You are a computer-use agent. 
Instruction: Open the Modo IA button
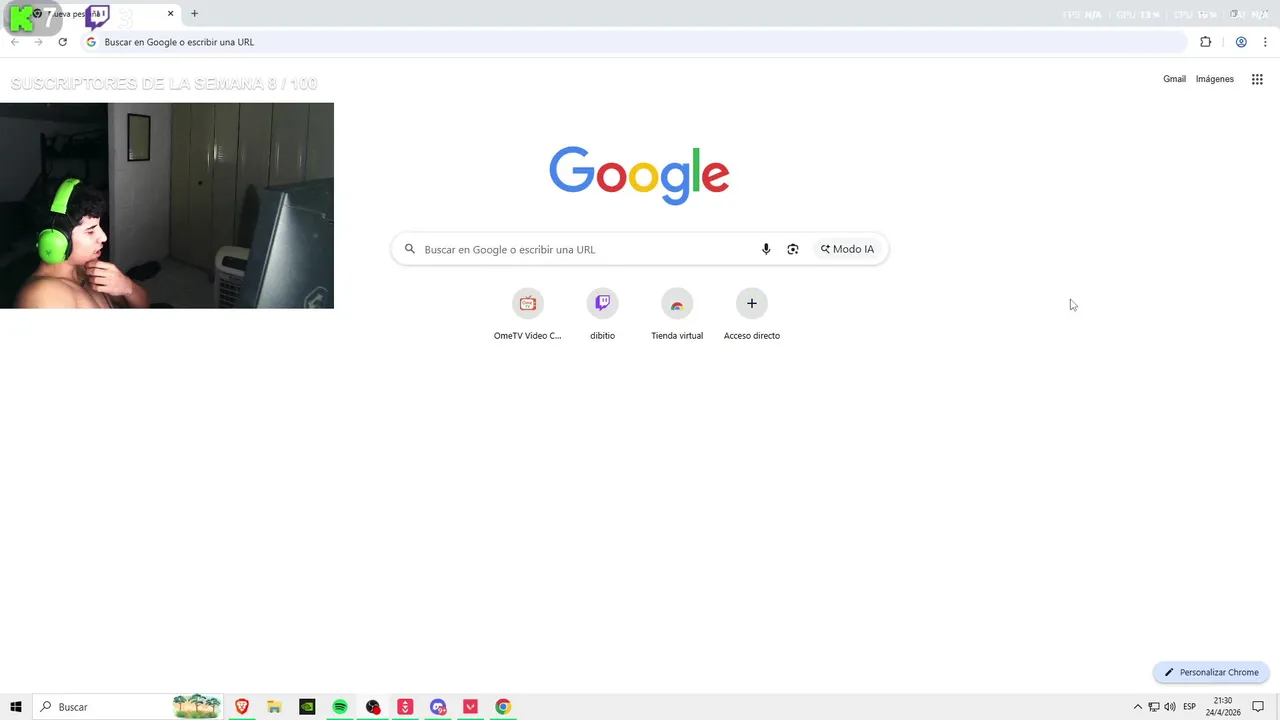847,249
